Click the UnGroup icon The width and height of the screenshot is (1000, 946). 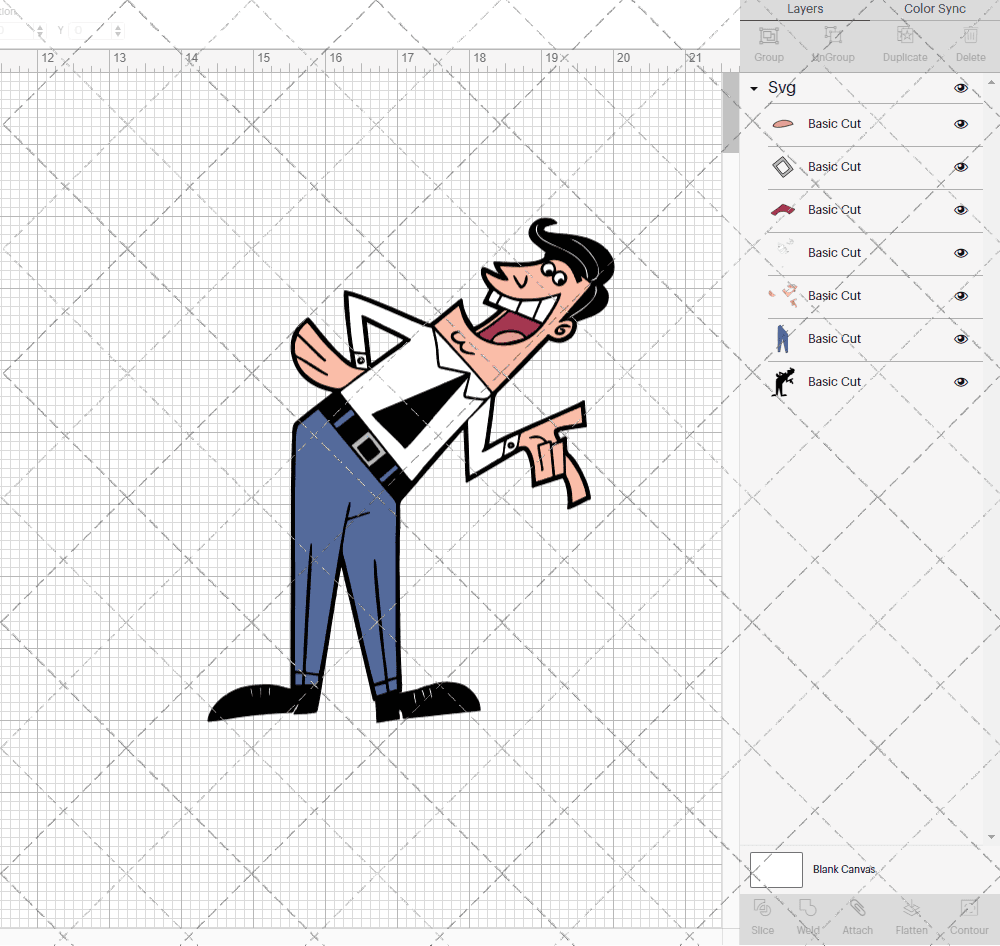point(833,36)
